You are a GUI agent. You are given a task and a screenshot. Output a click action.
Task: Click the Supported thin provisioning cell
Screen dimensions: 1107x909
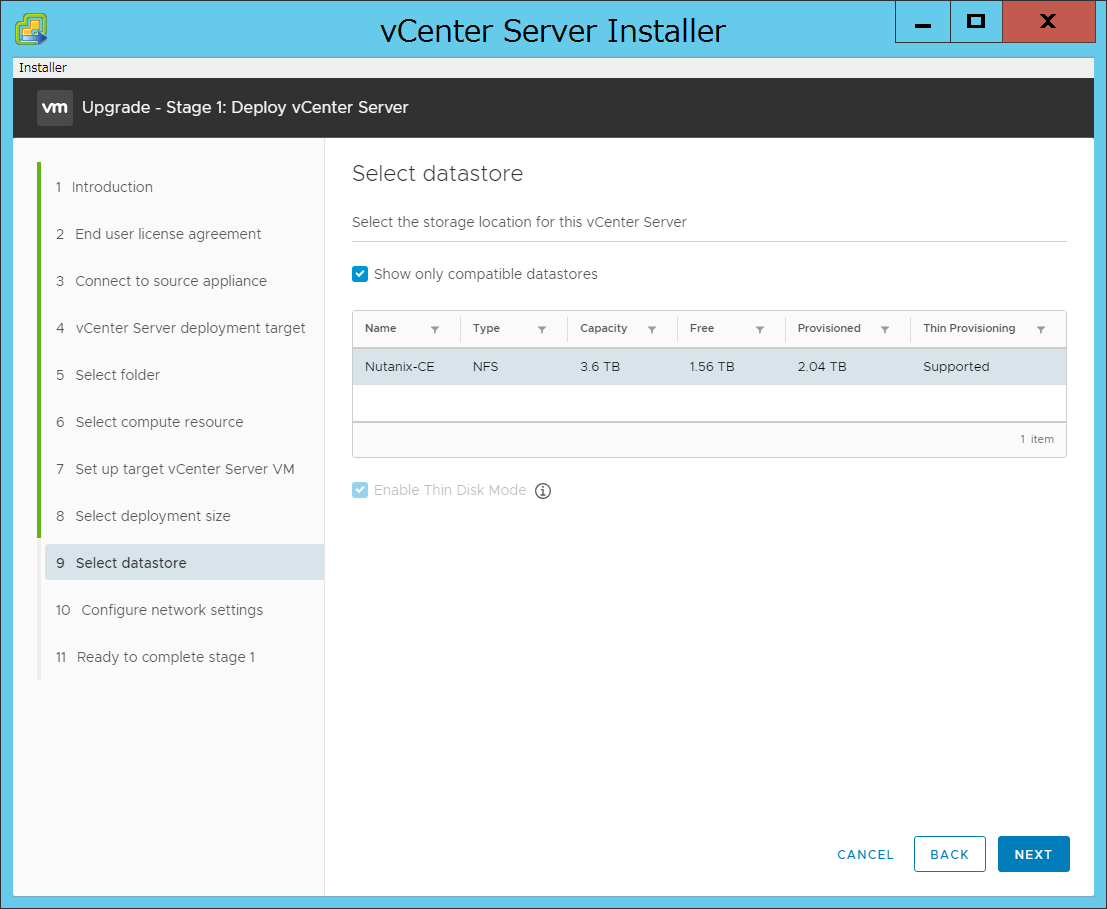coord(956,367)
